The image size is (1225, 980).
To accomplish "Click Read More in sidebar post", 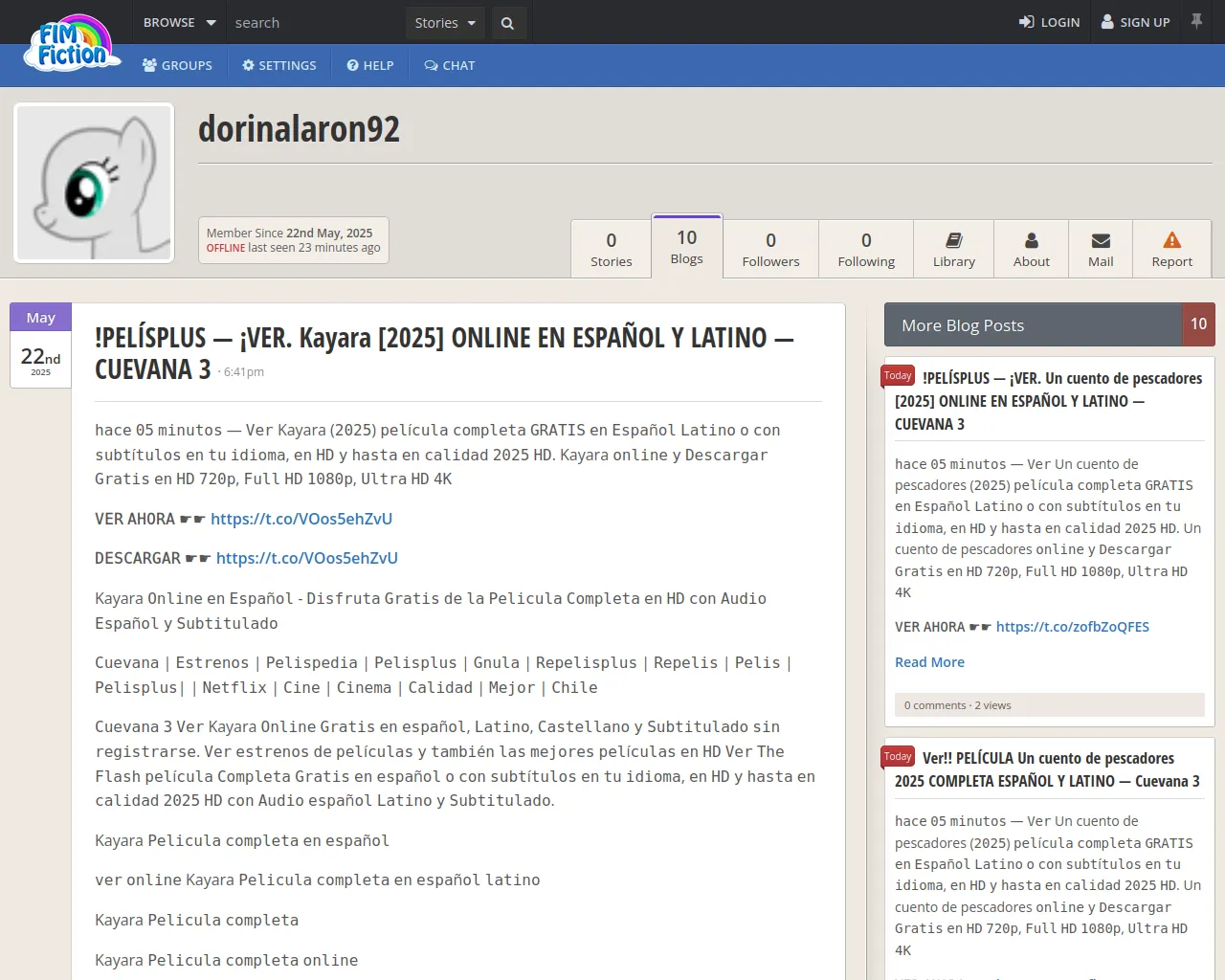I will tap(929, 662).
